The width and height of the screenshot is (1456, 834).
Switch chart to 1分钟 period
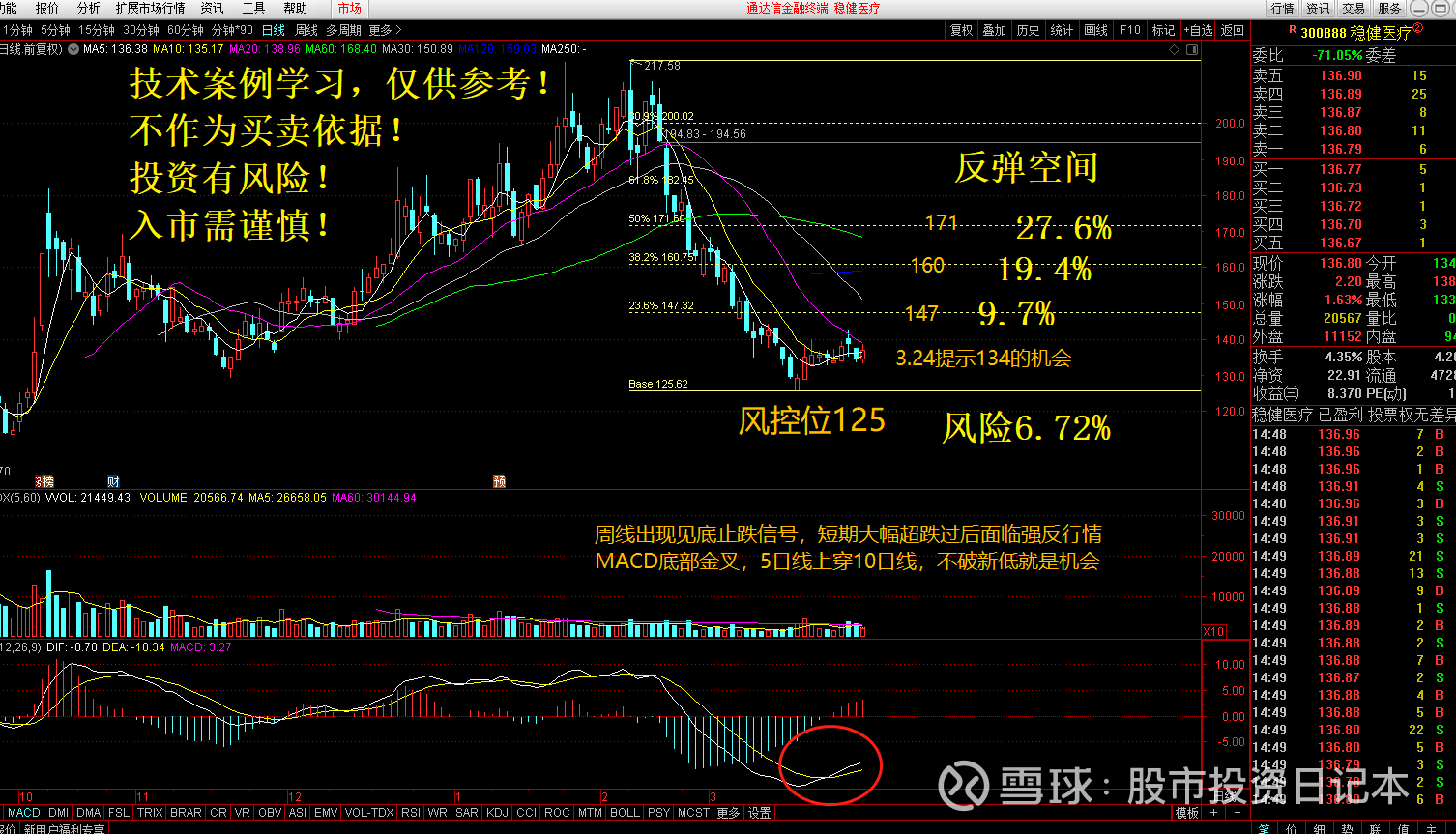click(16, 30)
